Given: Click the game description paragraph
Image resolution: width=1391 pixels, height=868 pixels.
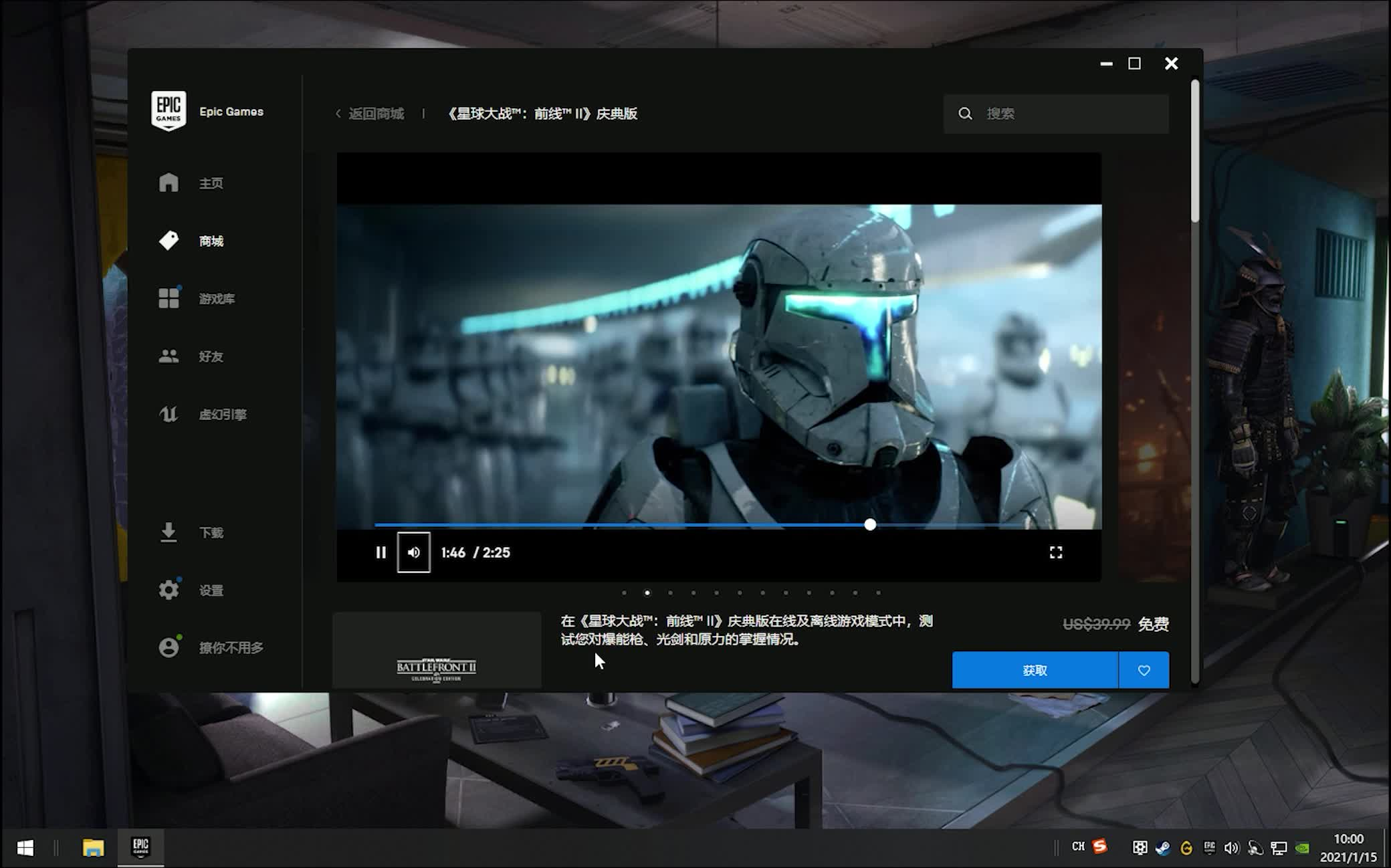Looking at the screenshot, I should 747,630.
